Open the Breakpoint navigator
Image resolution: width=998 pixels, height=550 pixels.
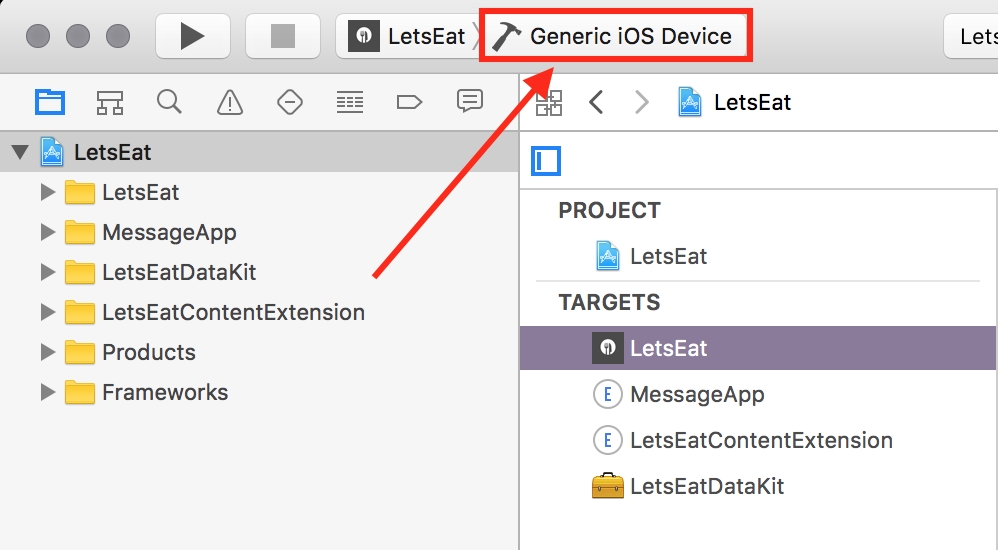pos(409,102)
